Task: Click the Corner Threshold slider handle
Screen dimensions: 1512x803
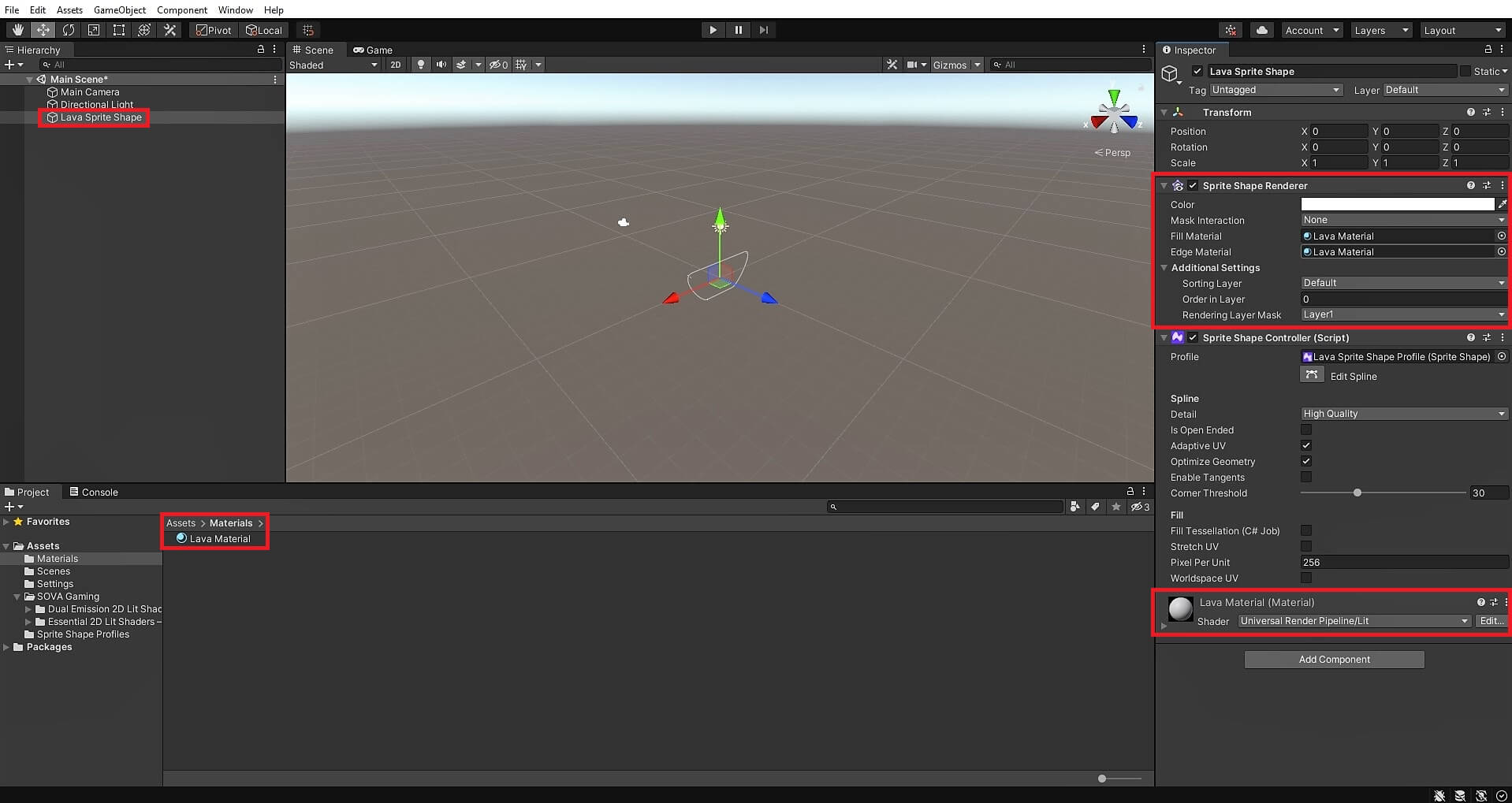Action: (1357, 493)
